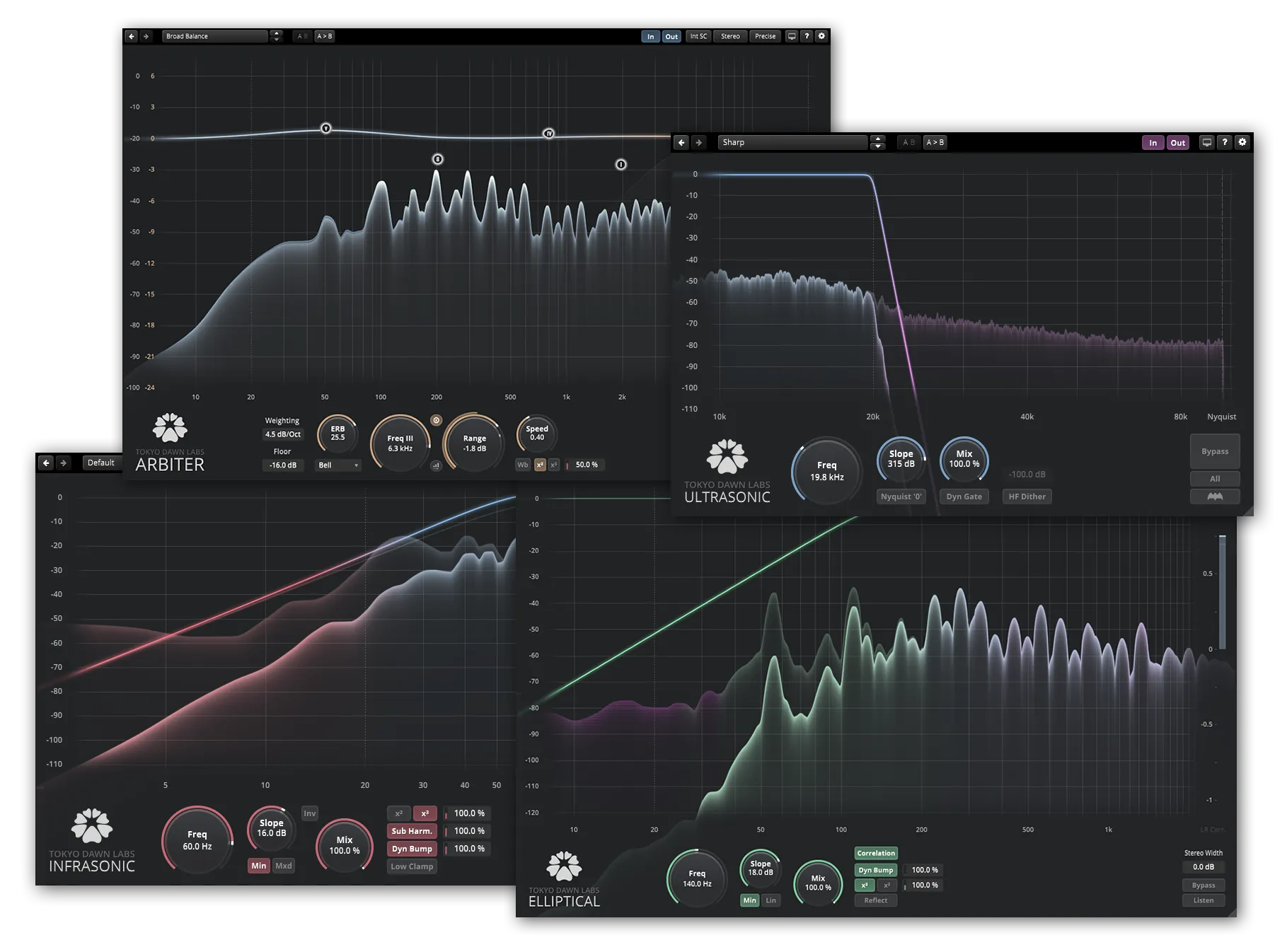
Task: Select Min phase mode in Infrasonic
Action: tap(259, 866)
